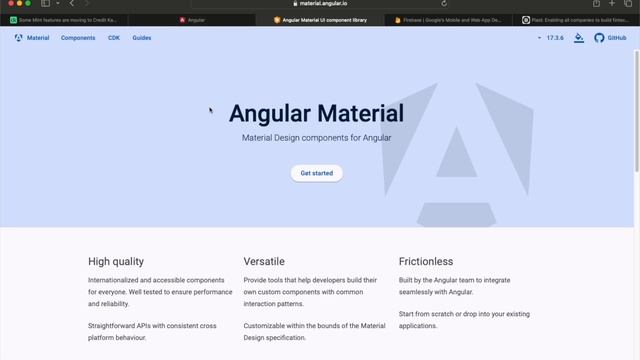Click the Safari forward arrow
The image size is (640, 360).
(87, 3)
